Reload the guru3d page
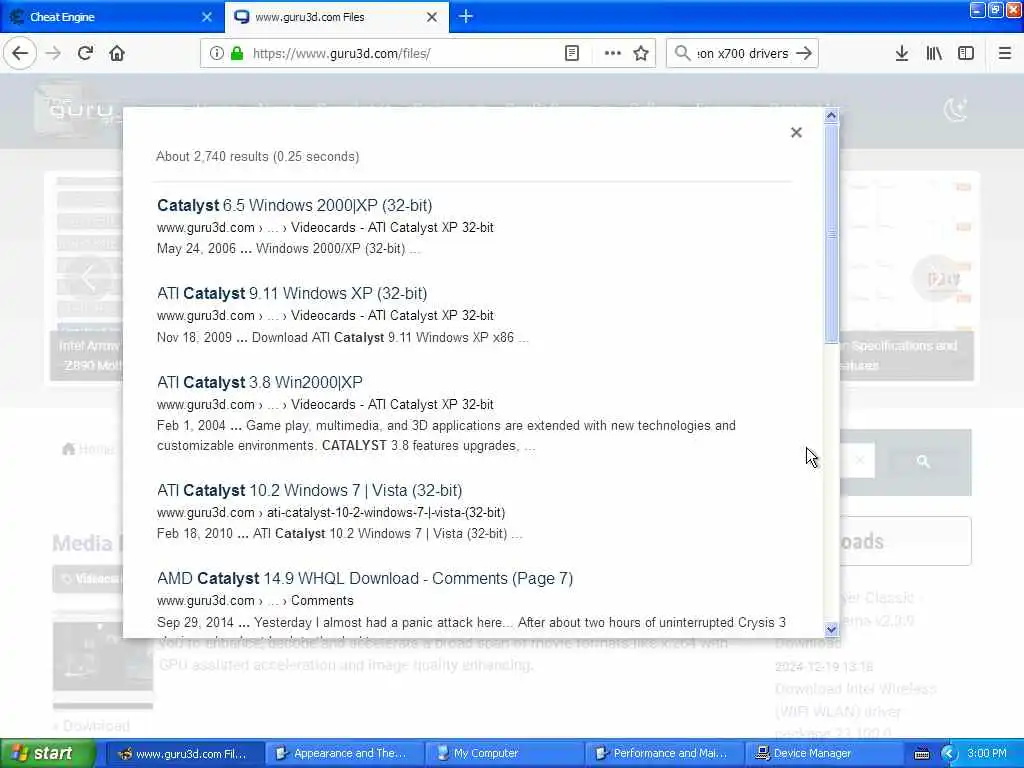 click(x=85, y=54)
